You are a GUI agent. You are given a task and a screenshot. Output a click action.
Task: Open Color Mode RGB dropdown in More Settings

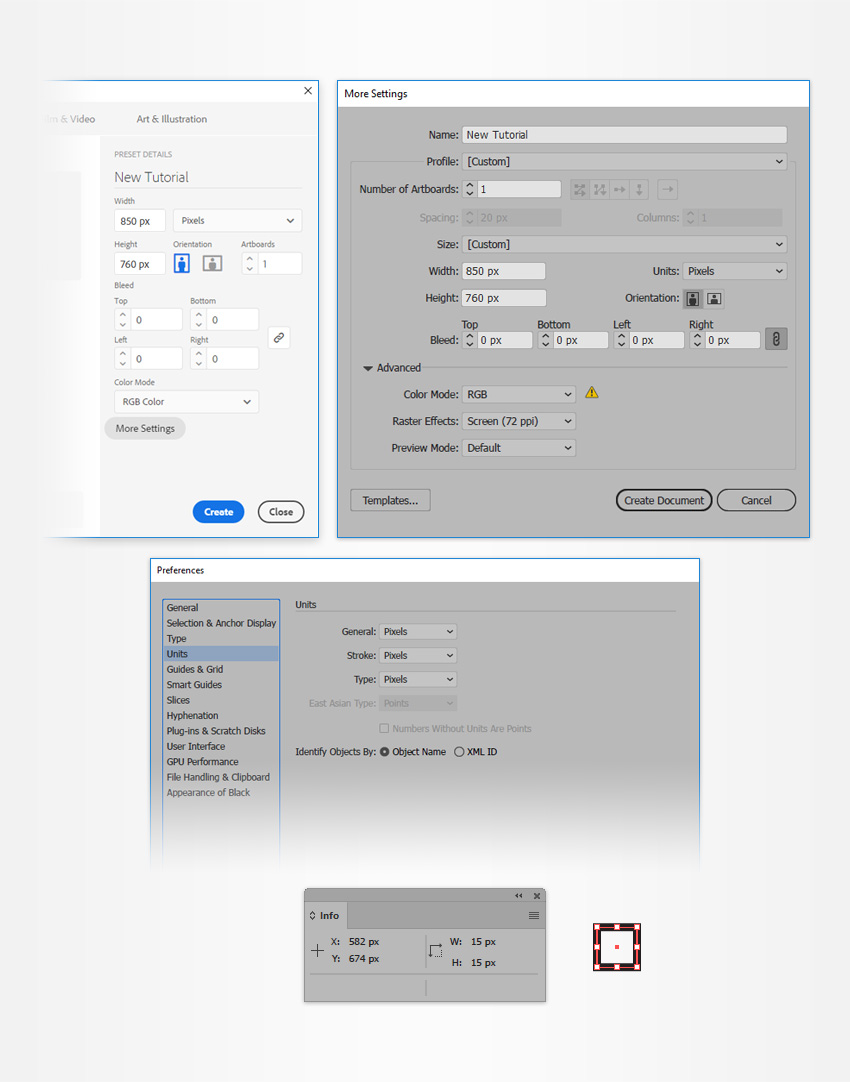(519, 395)
